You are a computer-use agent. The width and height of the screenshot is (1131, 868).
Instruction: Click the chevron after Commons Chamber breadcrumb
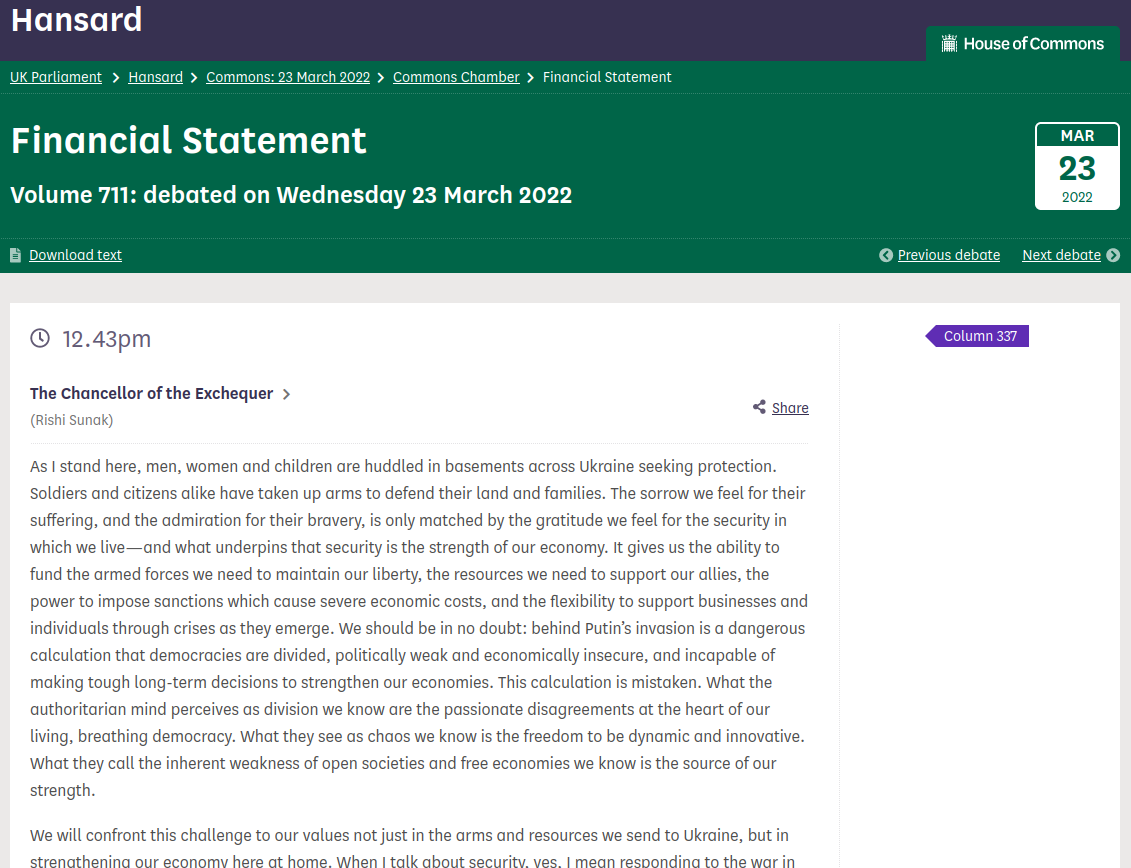(531, 78)
